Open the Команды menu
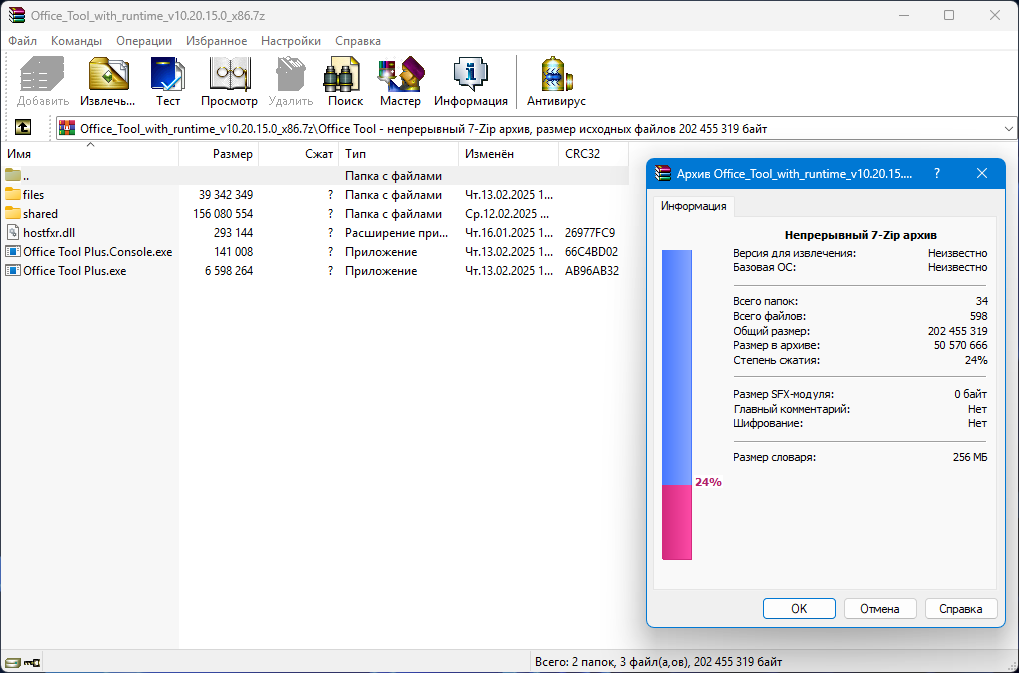Viewport: 1019px width, 673px height. pos(76,41)
